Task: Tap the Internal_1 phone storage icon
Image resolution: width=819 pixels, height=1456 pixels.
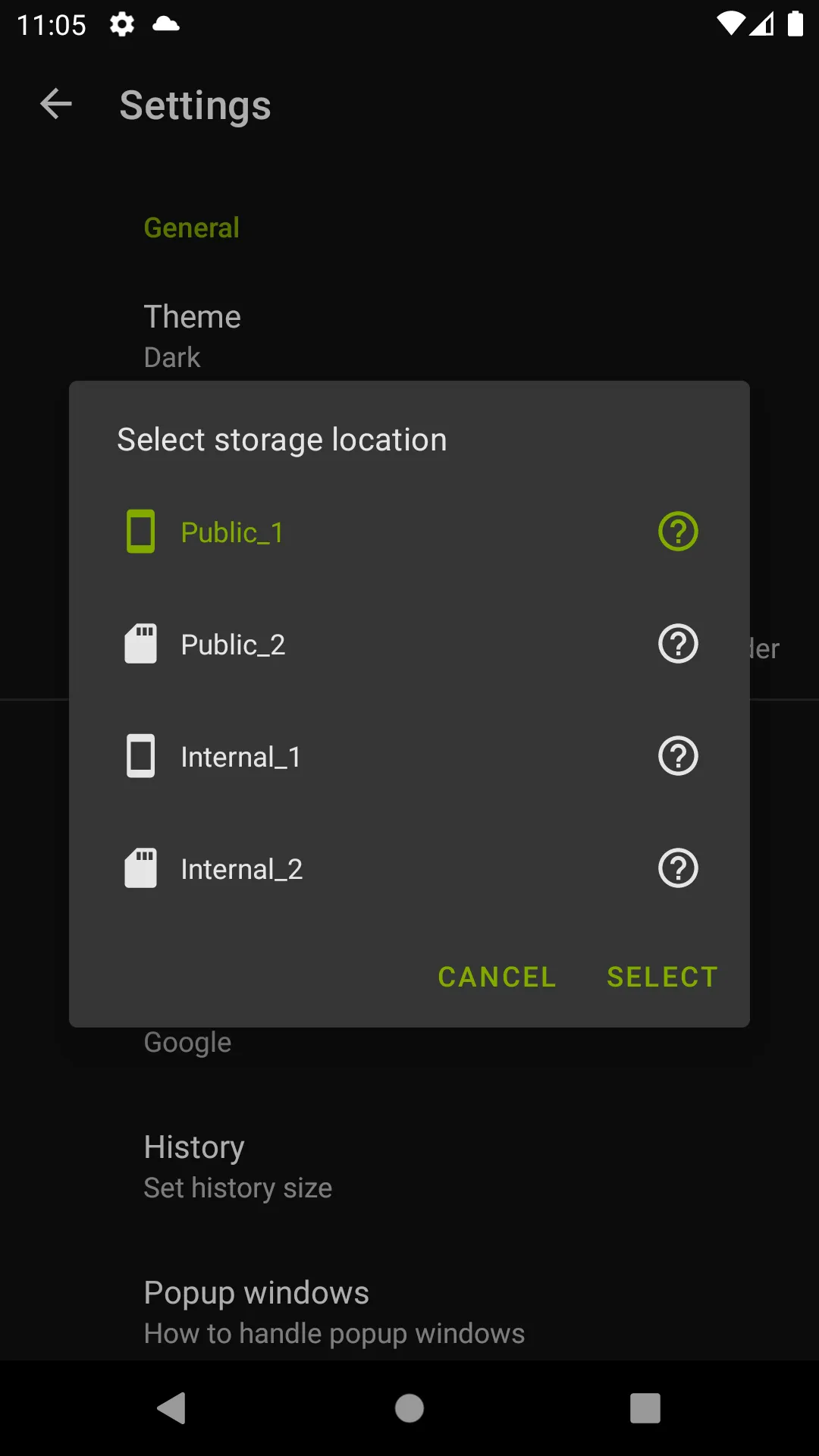Action: [x=140, y=756]
